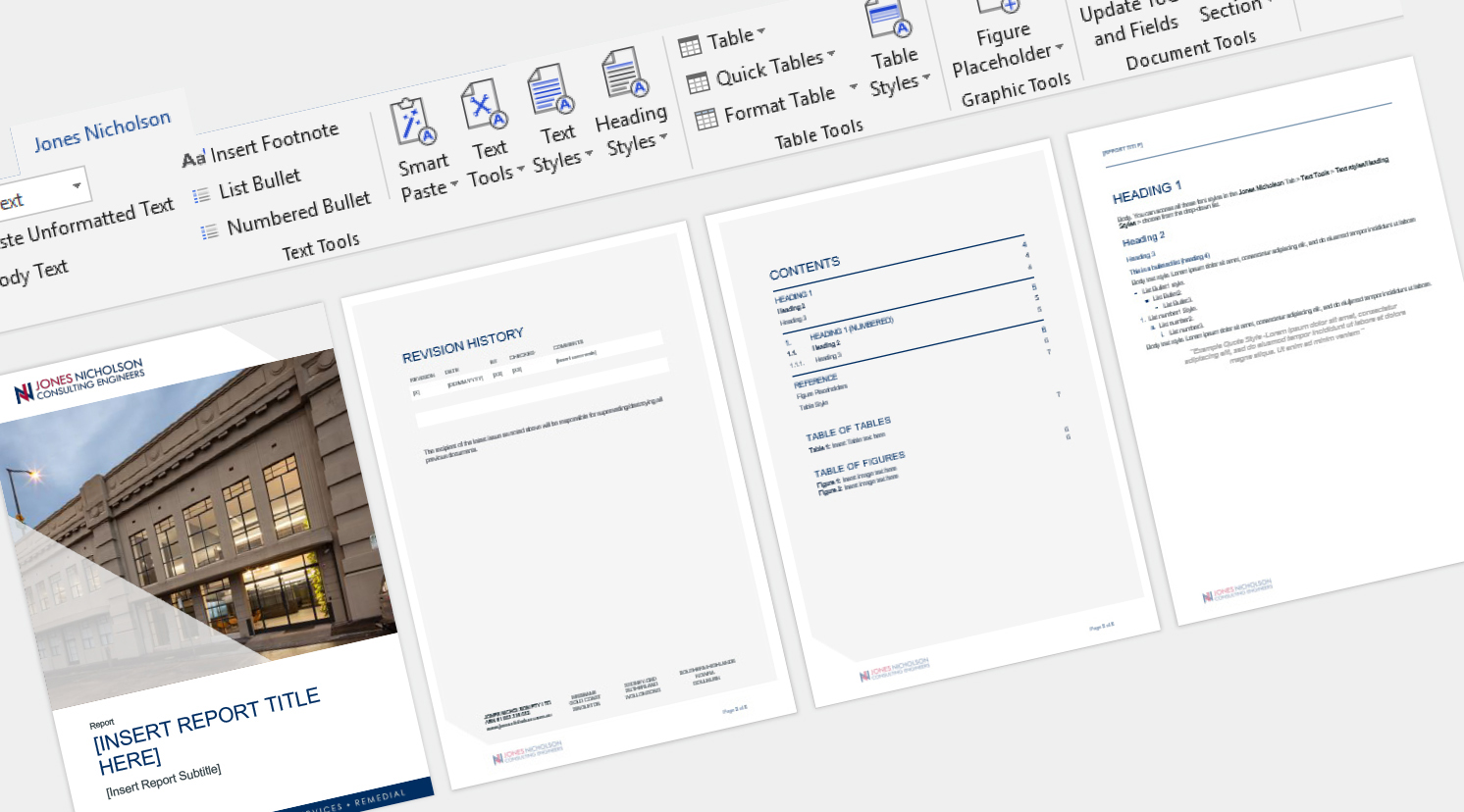The image size is (1464, 812).
Task: Click the 'Heading 2' text on last page
Action: coord(1144,238)
